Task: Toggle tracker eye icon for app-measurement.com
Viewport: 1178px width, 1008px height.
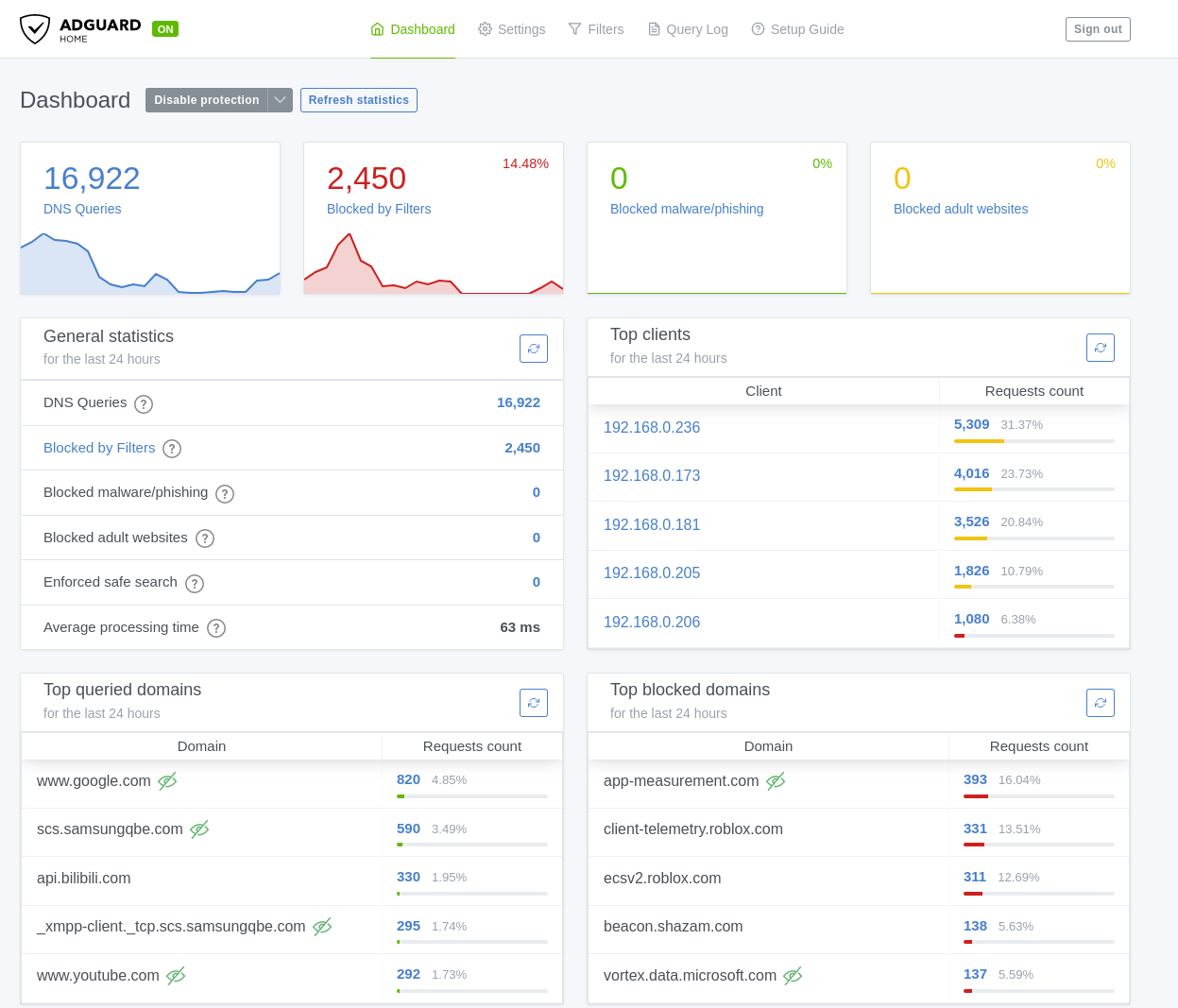Action: coord(776,781)
